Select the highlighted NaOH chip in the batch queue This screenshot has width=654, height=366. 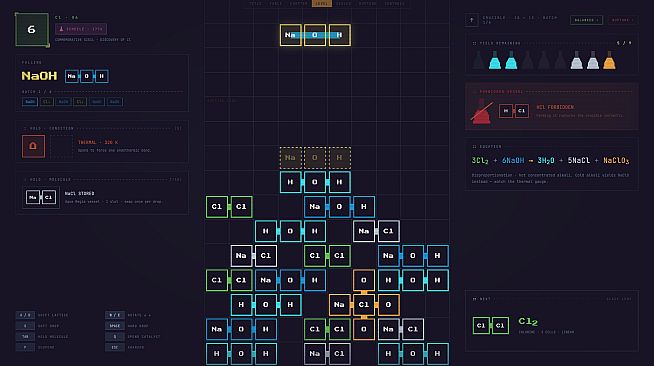coord(30,102)
